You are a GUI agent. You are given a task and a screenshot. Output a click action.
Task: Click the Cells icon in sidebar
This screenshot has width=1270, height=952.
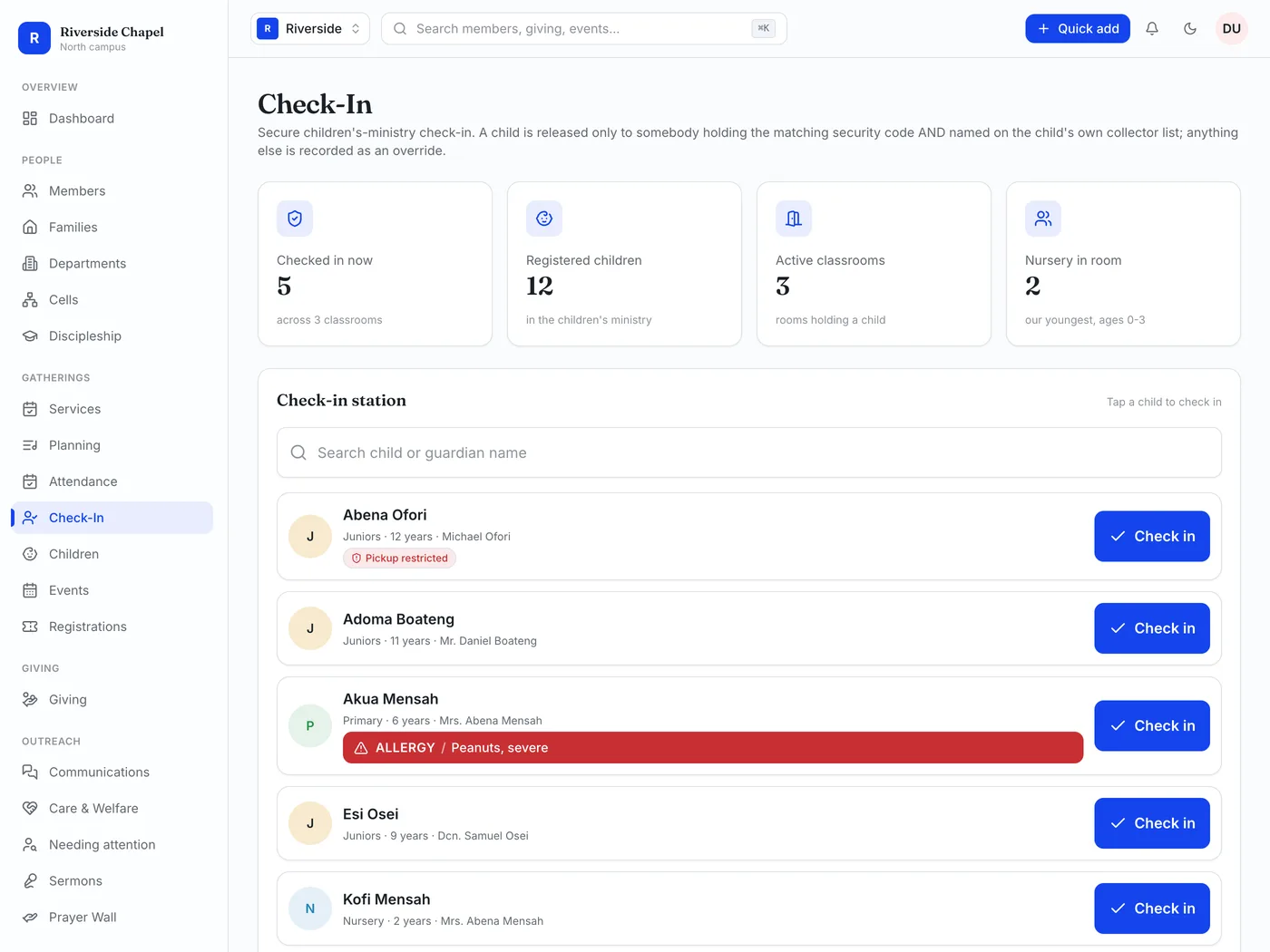(30, 300)
